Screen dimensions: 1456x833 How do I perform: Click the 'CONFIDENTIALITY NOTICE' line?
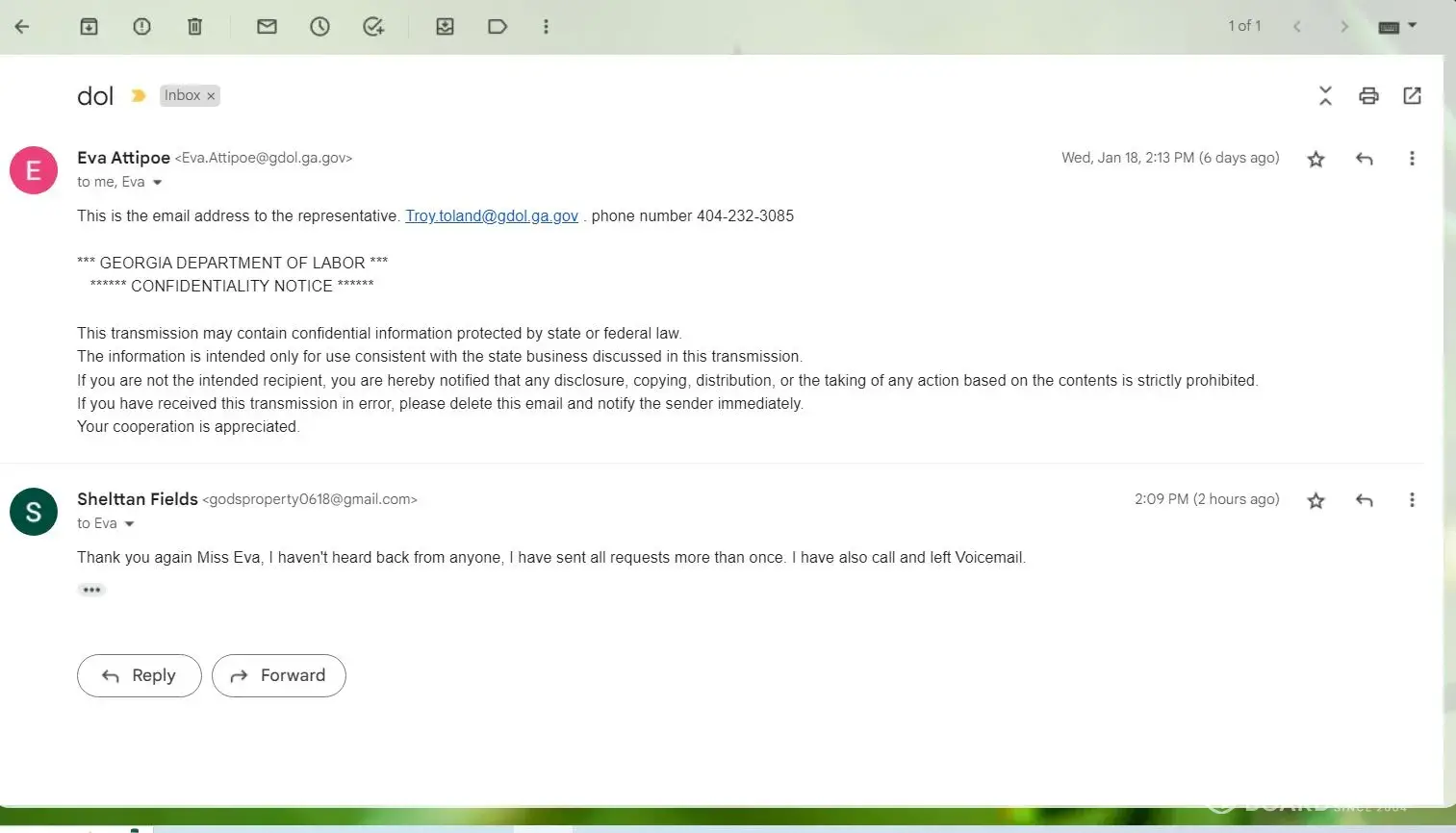click(232, 286)
